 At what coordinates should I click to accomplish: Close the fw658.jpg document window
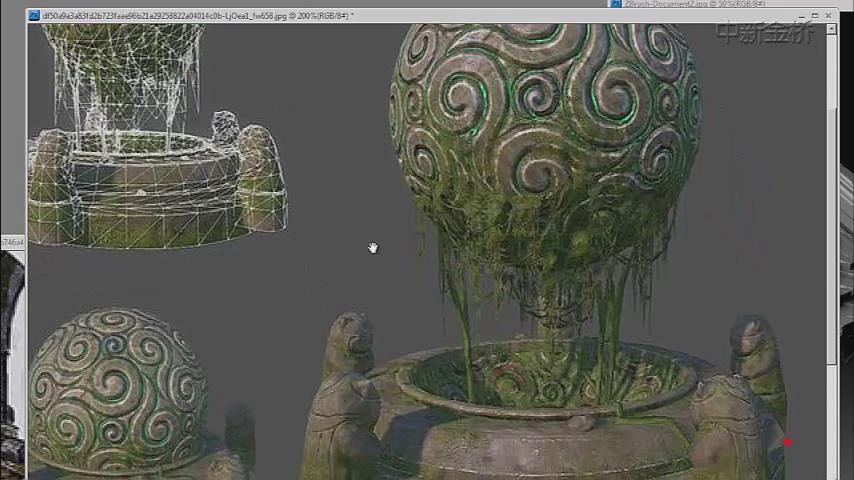[x=828, y=16]
